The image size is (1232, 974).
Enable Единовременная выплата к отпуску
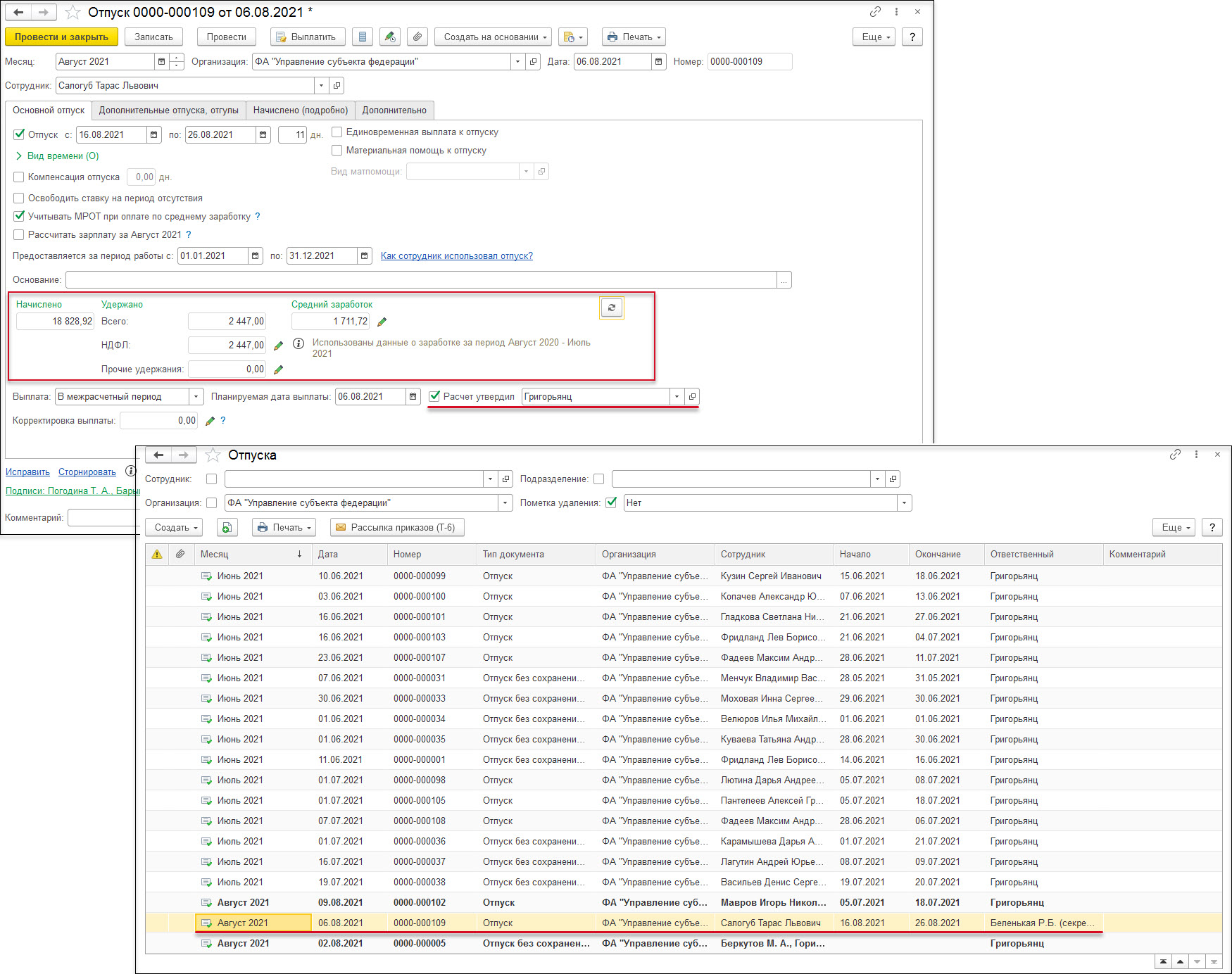pos(337,132)
